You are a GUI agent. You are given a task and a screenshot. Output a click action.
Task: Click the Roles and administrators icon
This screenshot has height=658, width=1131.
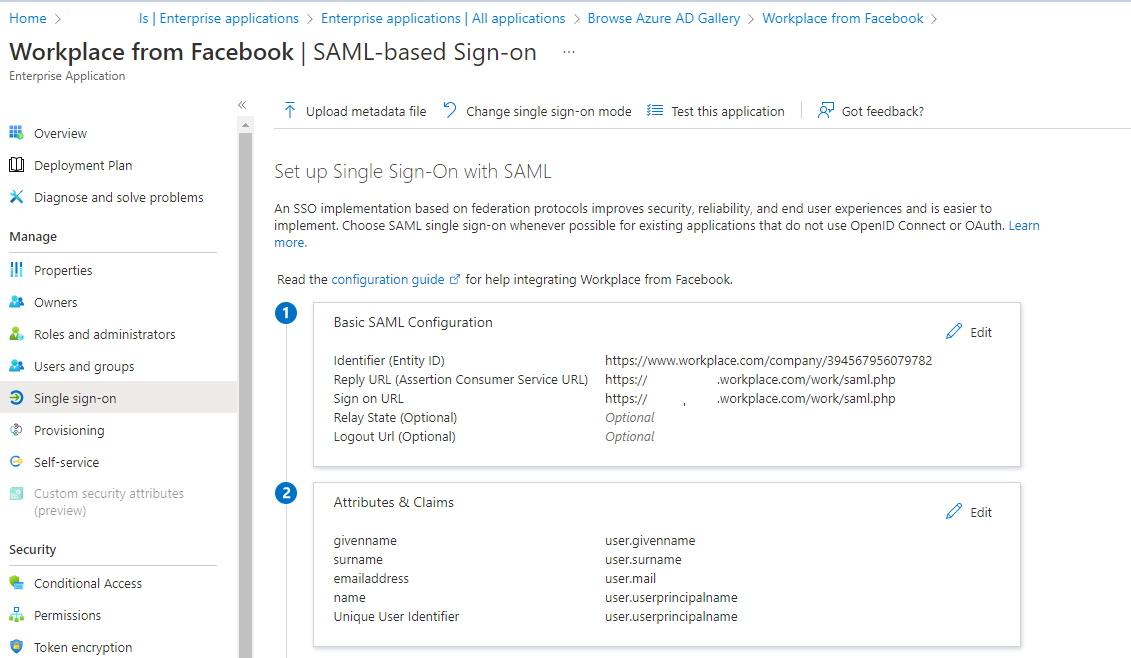click(x=16, y=334)
